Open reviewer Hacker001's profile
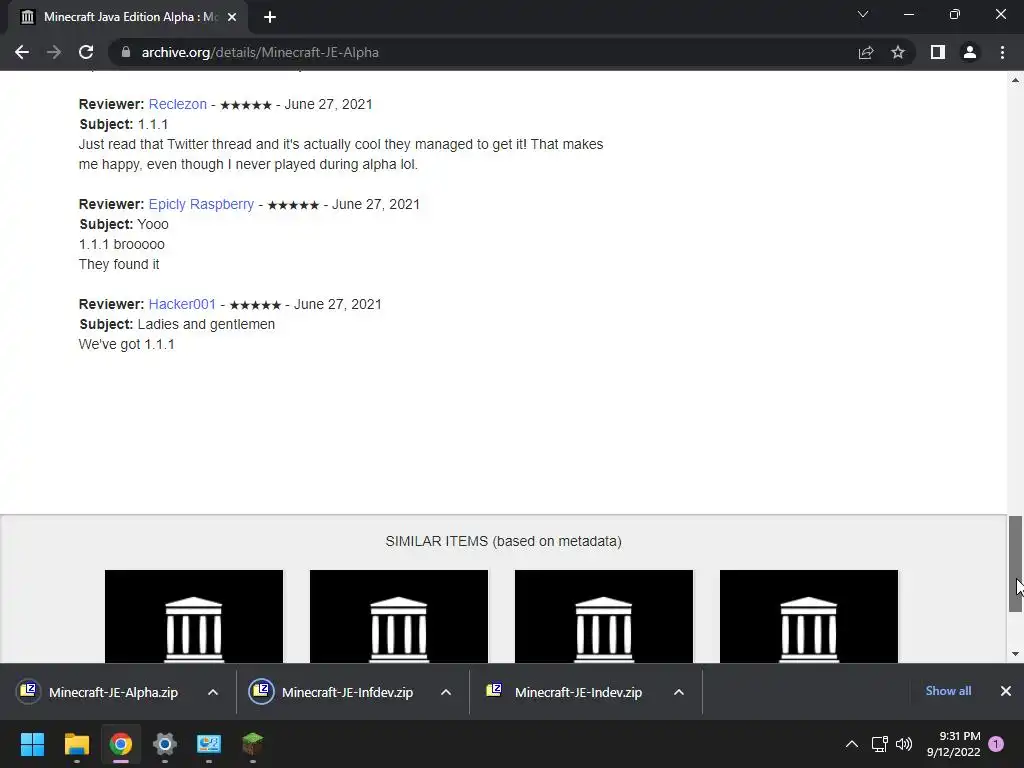Image resolution: width=1024 pixels, height=768 pixels. tap(182, 304)
